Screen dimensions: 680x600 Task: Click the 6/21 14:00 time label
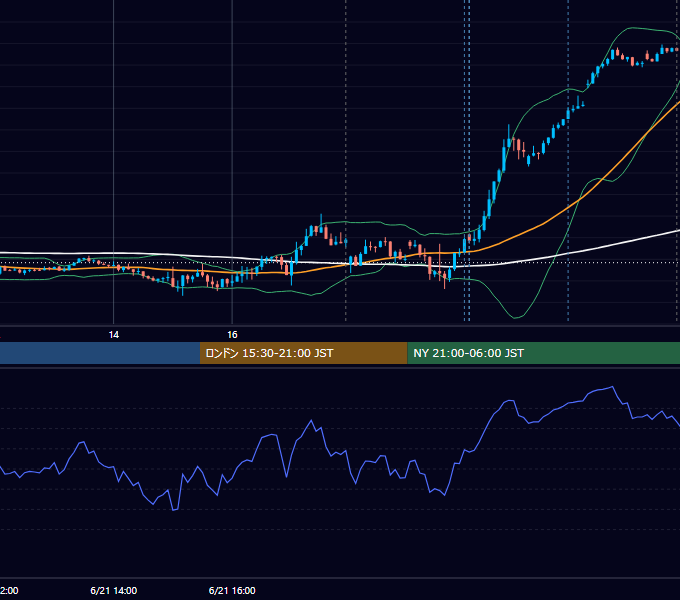tap(114, 590)
